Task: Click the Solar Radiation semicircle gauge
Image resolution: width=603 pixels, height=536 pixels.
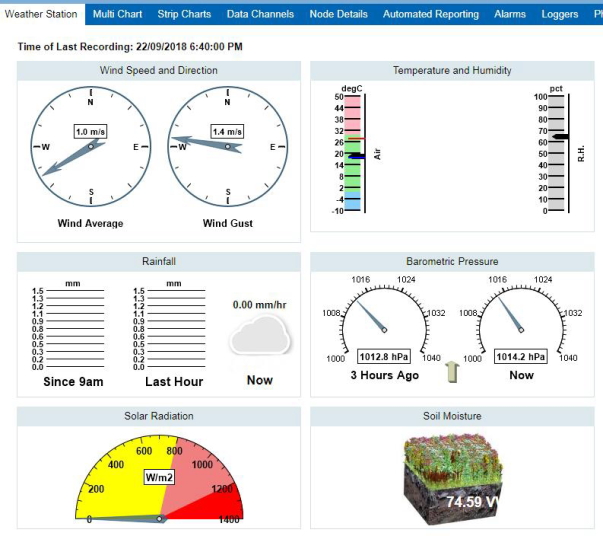Action: pos(159,479)
